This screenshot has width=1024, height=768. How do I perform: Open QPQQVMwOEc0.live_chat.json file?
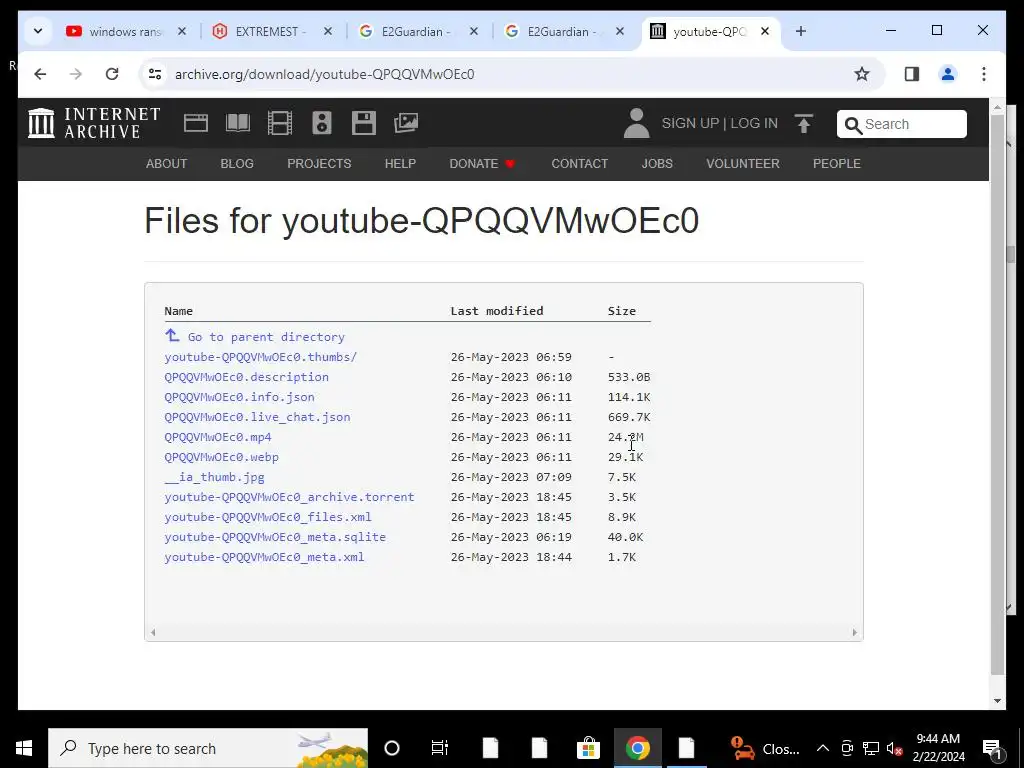[x=257, y=417]
